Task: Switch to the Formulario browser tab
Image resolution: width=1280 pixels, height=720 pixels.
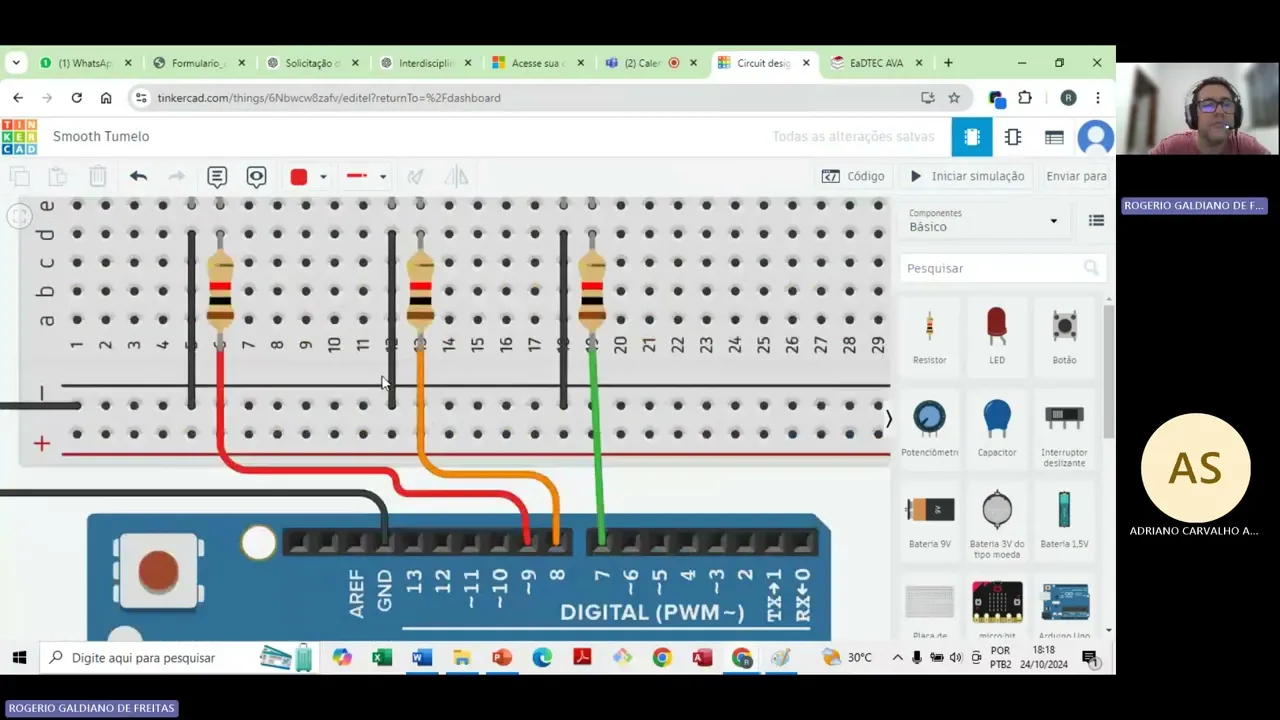Action: [x=199, y=63]
